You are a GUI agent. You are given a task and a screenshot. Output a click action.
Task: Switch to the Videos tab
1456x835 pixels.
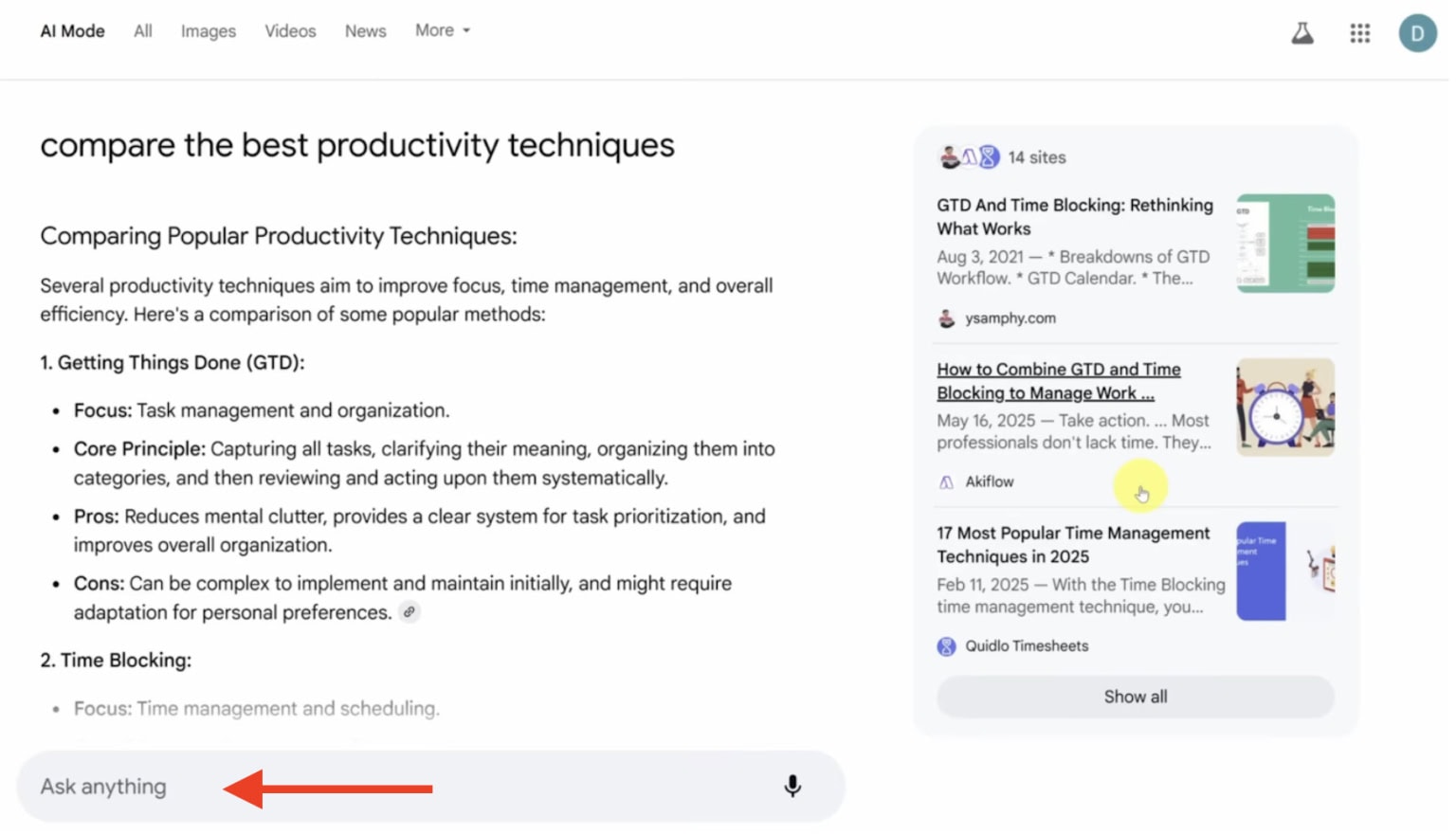(x=290, y=30)
